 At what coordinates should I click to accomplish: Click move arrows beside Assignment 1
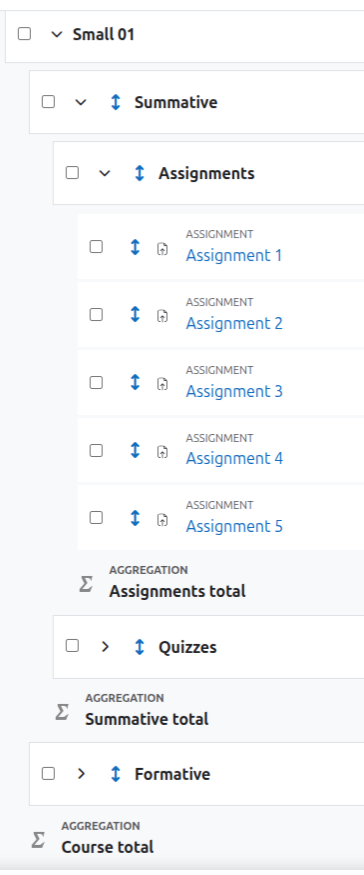point(135,247)
